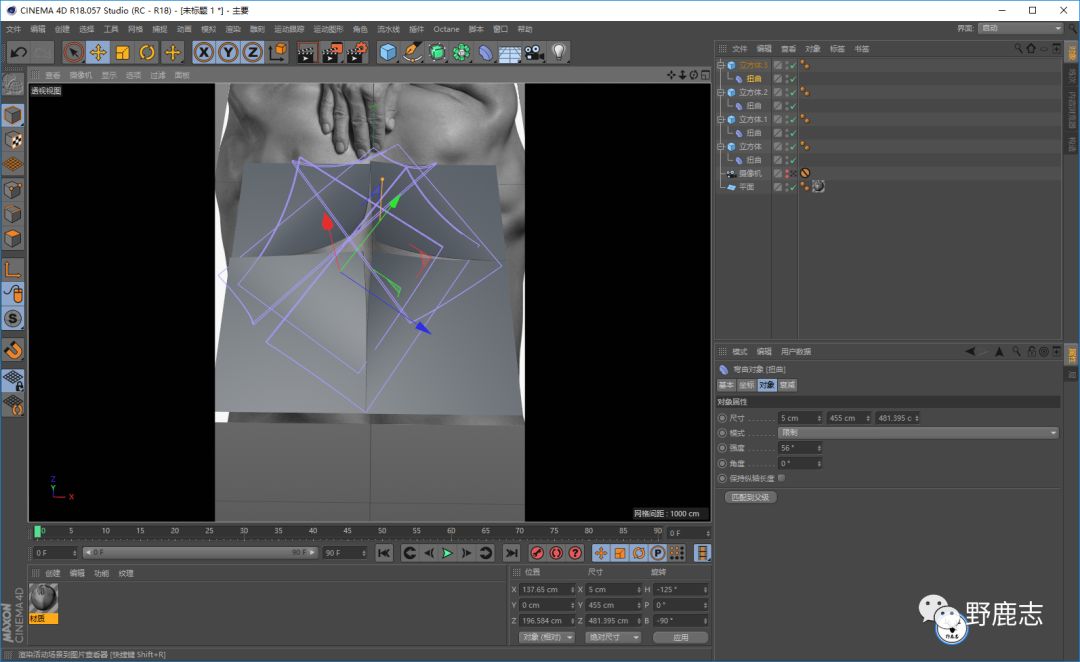Screen dimensions: 1080x662
Task: Open the 渲染 menu
Action: coord(232,29)
